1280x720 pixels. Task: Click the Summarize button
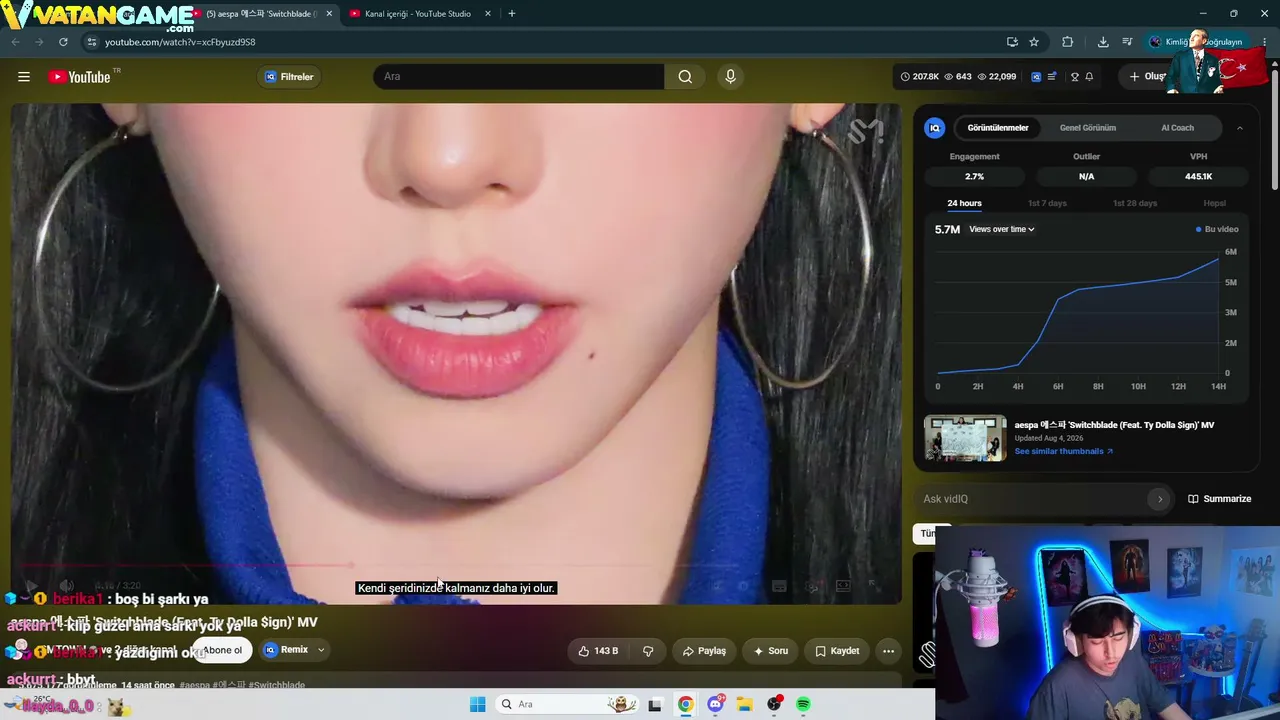(x=1219, y=499)
